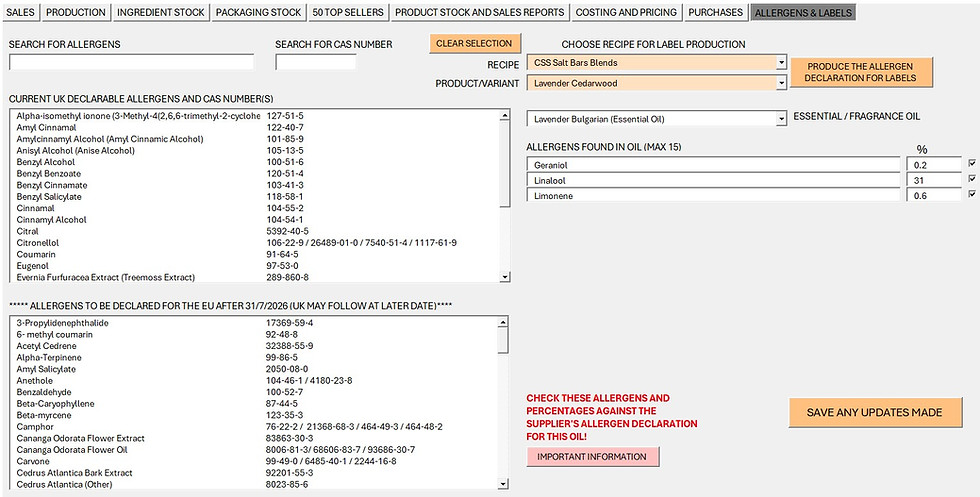Screen dimensions: 980x497
Task: Click scroll-down arrow of UK allergens list
Action: 505,277
